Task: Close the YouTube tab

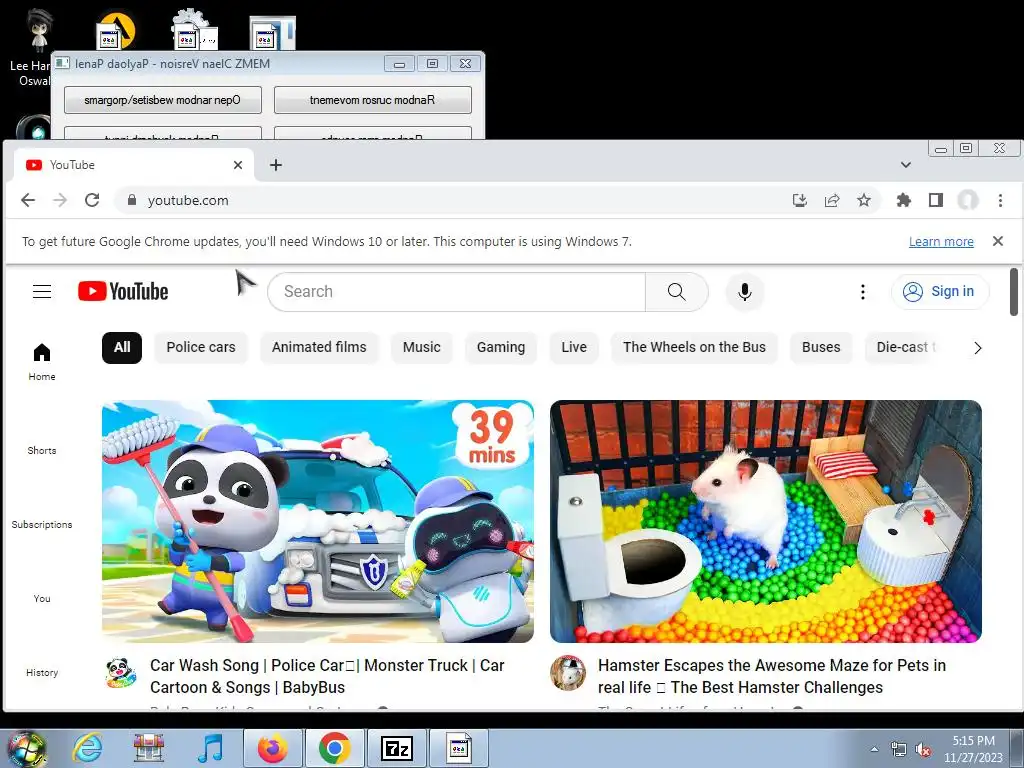Action: pyautogui.click(x=238, y=165)
